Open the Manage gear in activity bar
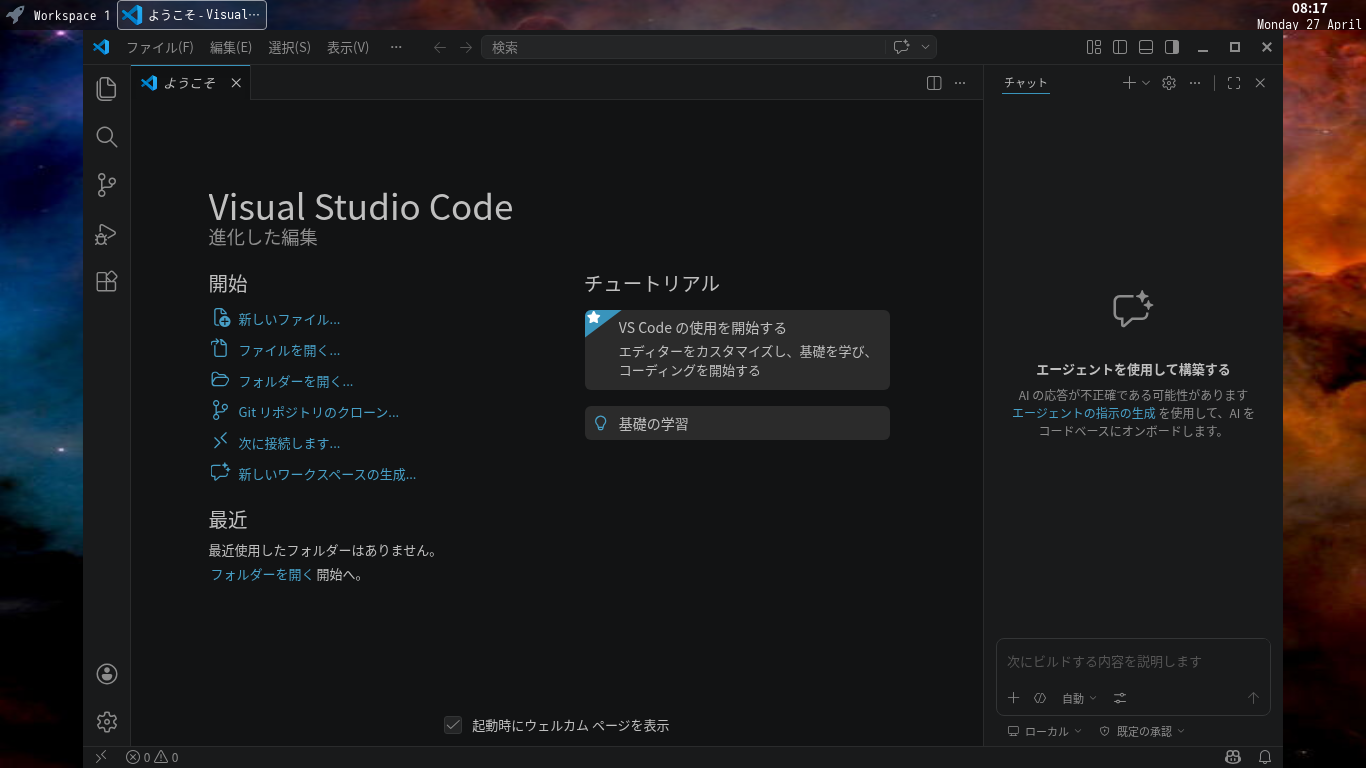The height and width of the screenshot is (768, 1366). 107,721
